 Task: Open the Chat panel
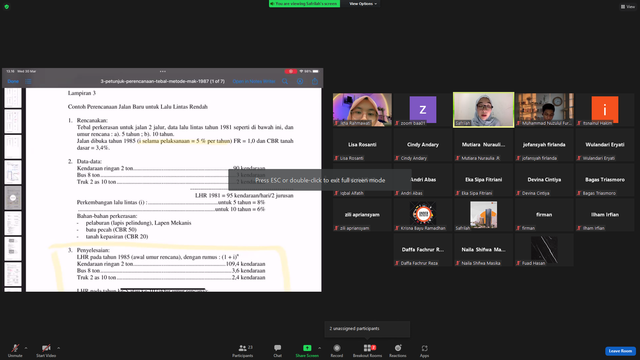coord(278,350)
